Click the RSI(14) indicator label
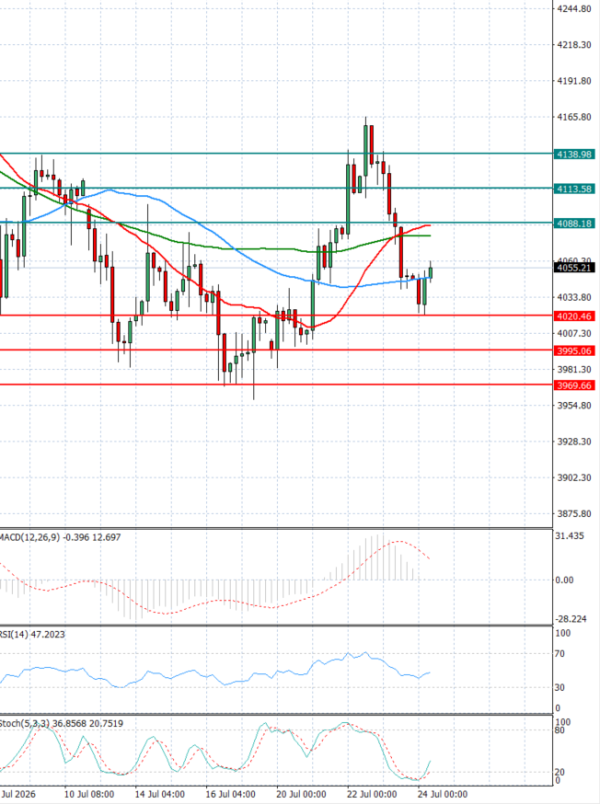600x804 pixels. click(14, 634)
